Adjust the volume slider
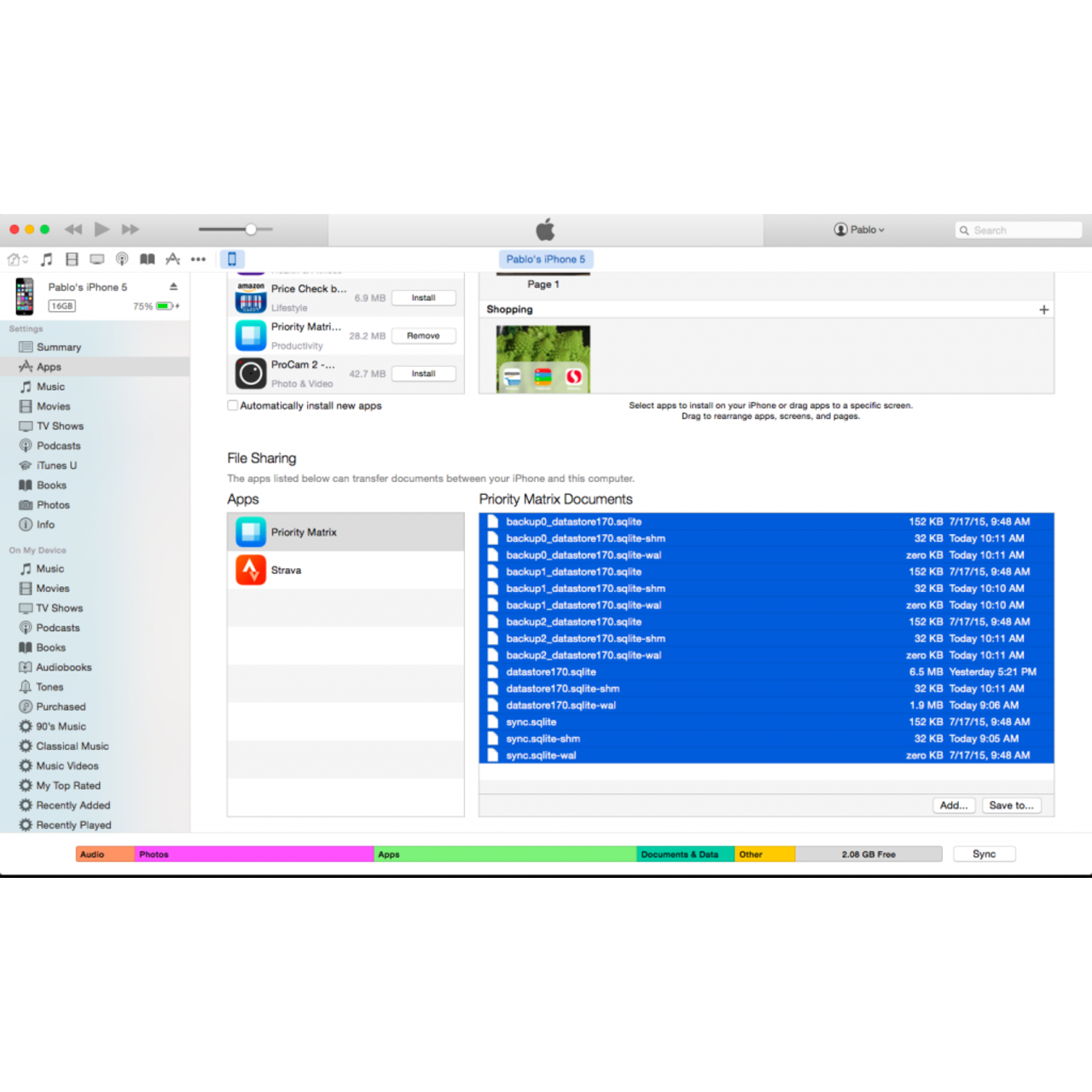 251,229
